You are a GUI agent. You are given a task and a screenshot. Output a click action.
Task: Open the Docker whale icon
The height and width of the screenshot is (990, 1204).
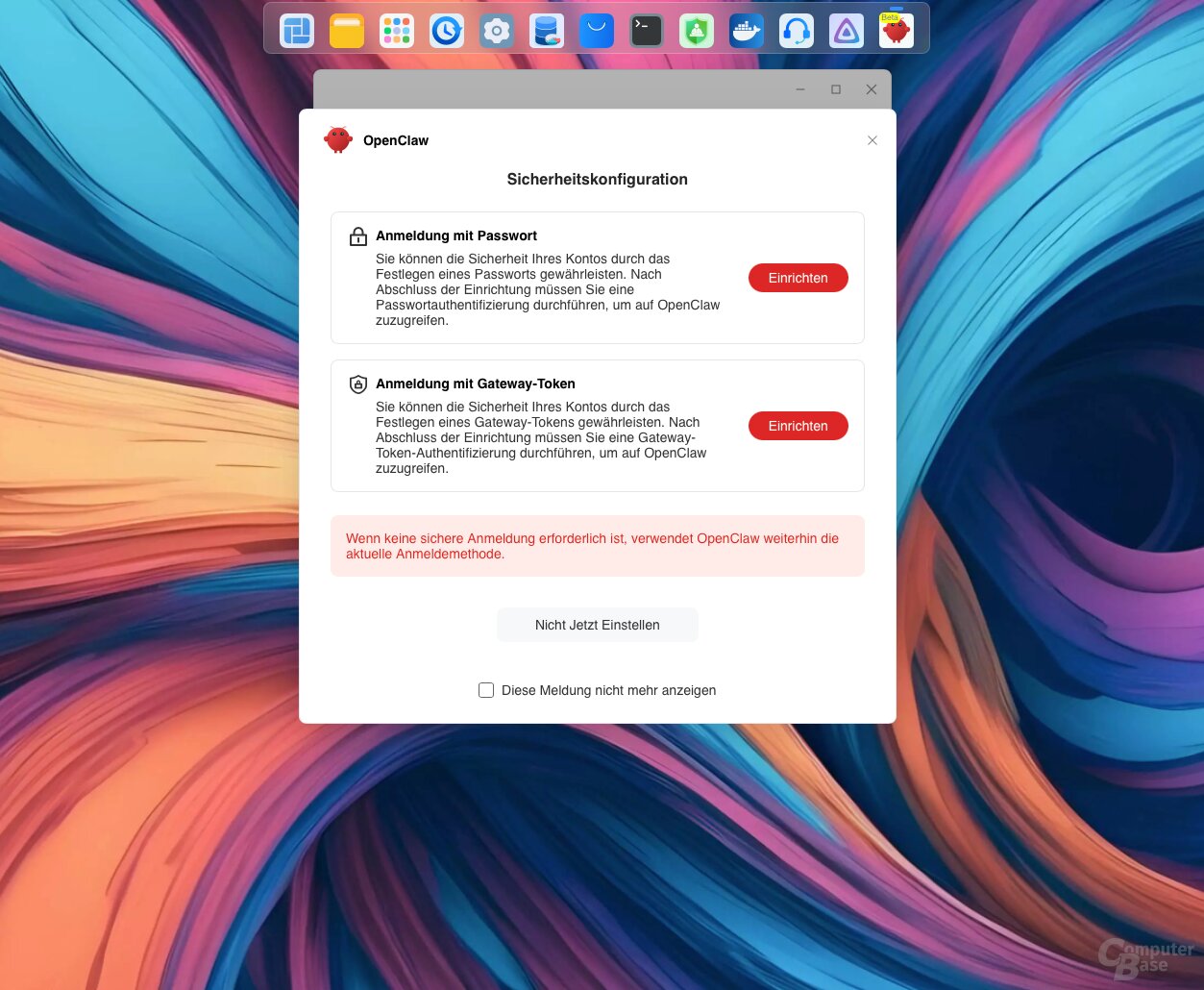[x=747, y=31]
